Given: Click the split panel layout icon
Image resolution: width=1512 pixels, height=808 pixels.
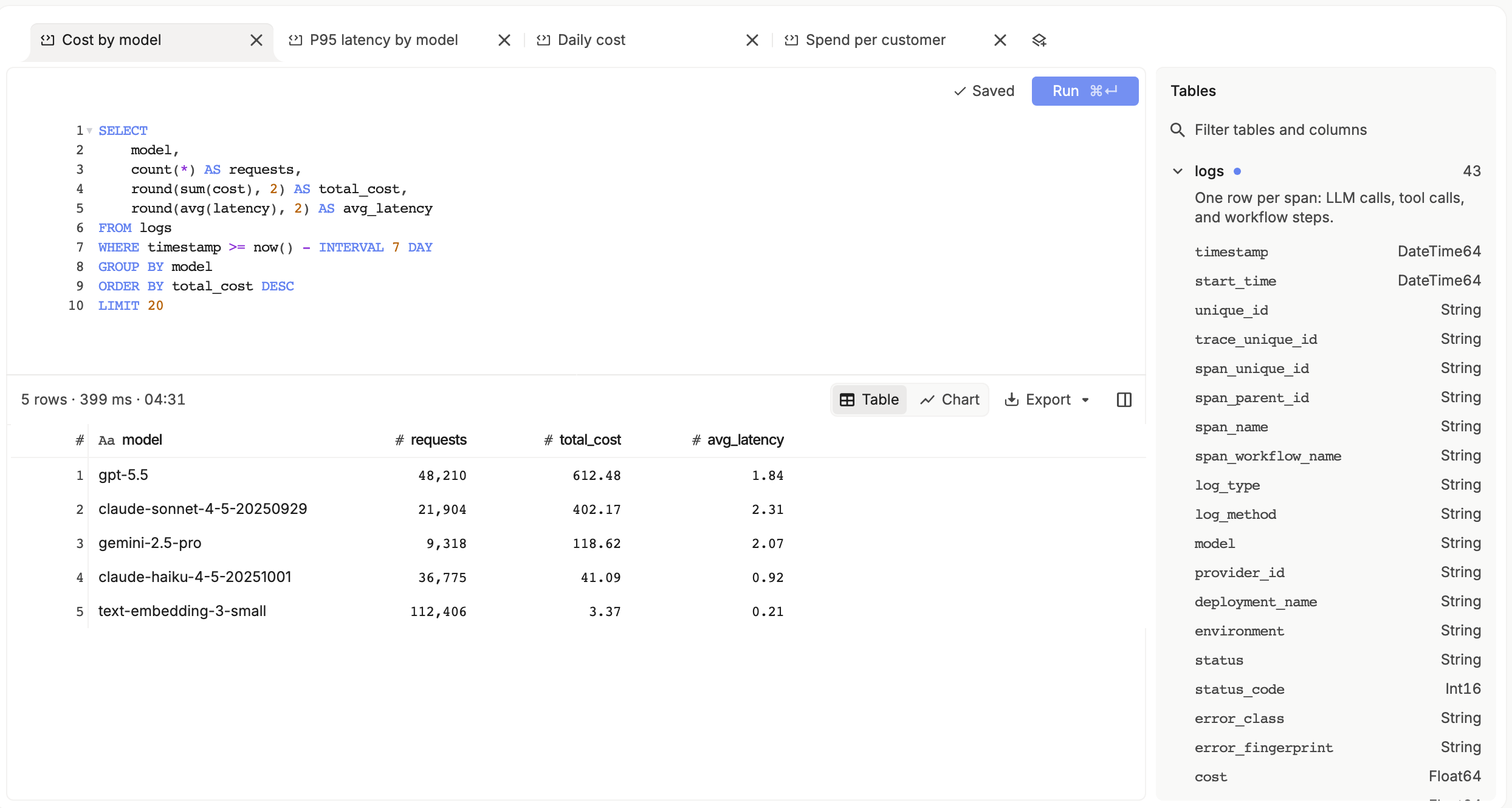Looking at the screenshot, I should [x=1124, y=400].
